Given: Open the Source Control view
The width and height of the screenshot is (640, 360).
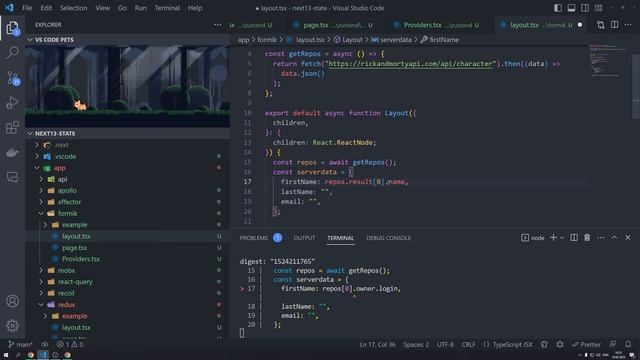Looking at the screenshot, I should [x=12, y=78].
